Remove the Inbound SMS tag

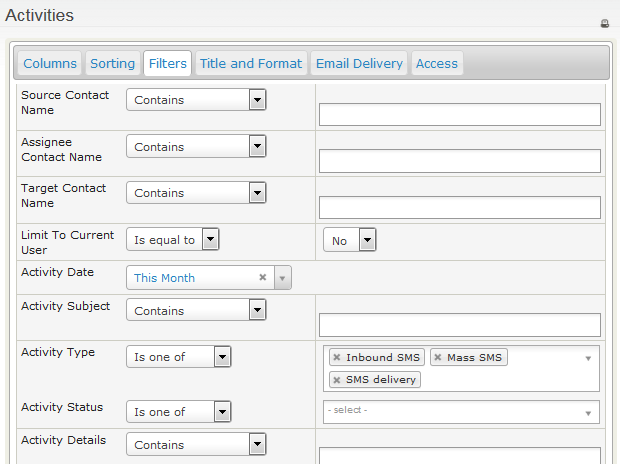point(337,358)
